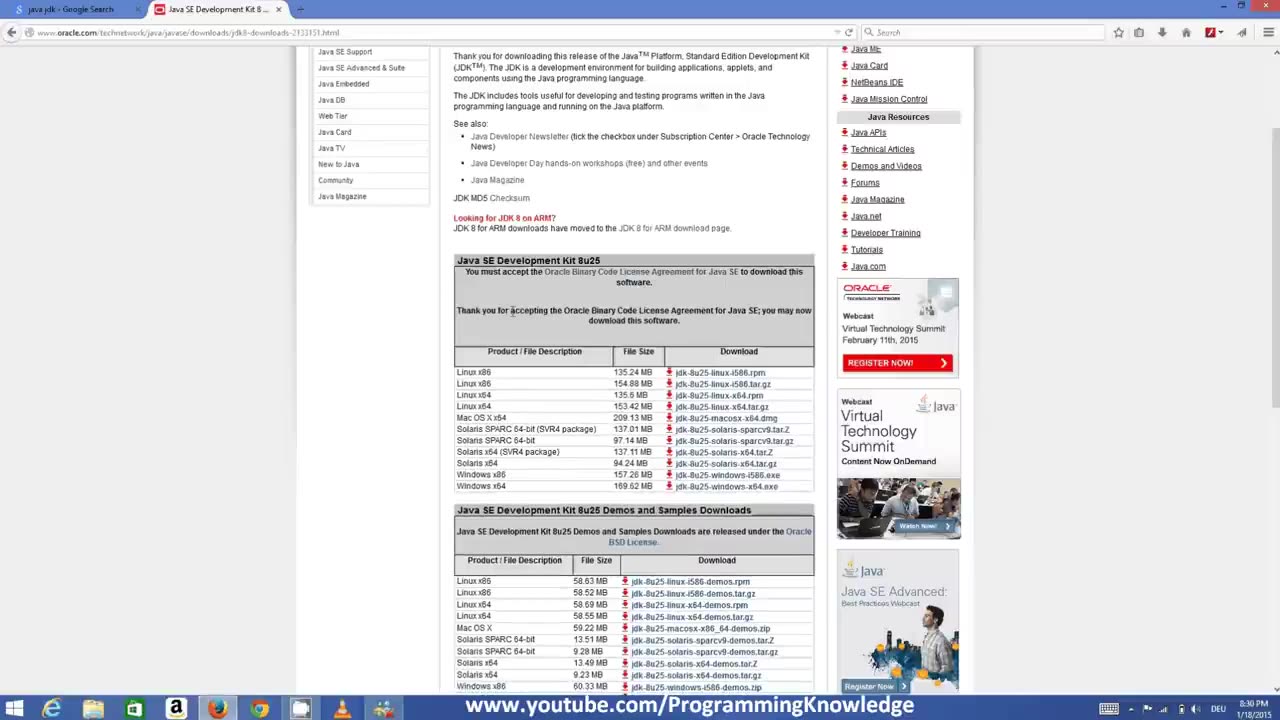Click DEU language indicator in taskbar

(x=1218, y=709)
